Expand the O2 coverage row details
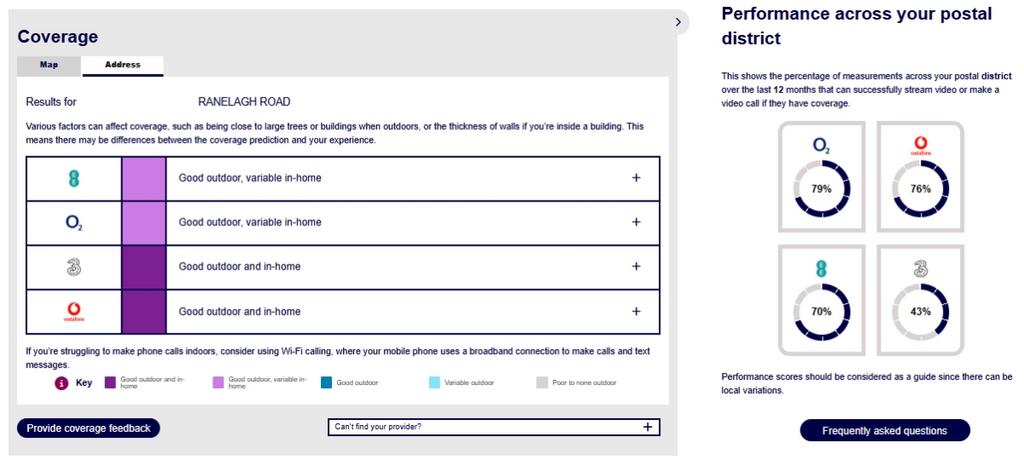This screenshot has width=1024, height=460. coord(636,222)
